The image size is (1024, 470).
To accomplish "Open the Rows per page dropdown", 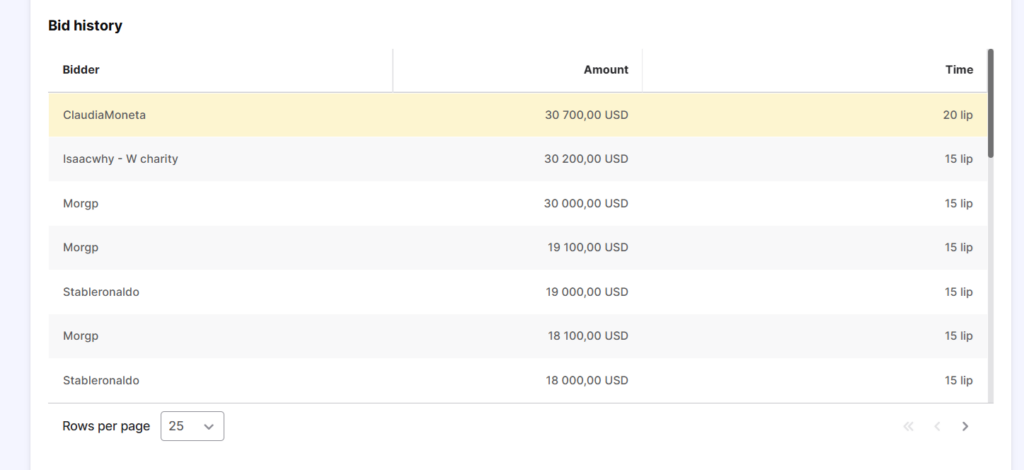I will coord(192,426).
